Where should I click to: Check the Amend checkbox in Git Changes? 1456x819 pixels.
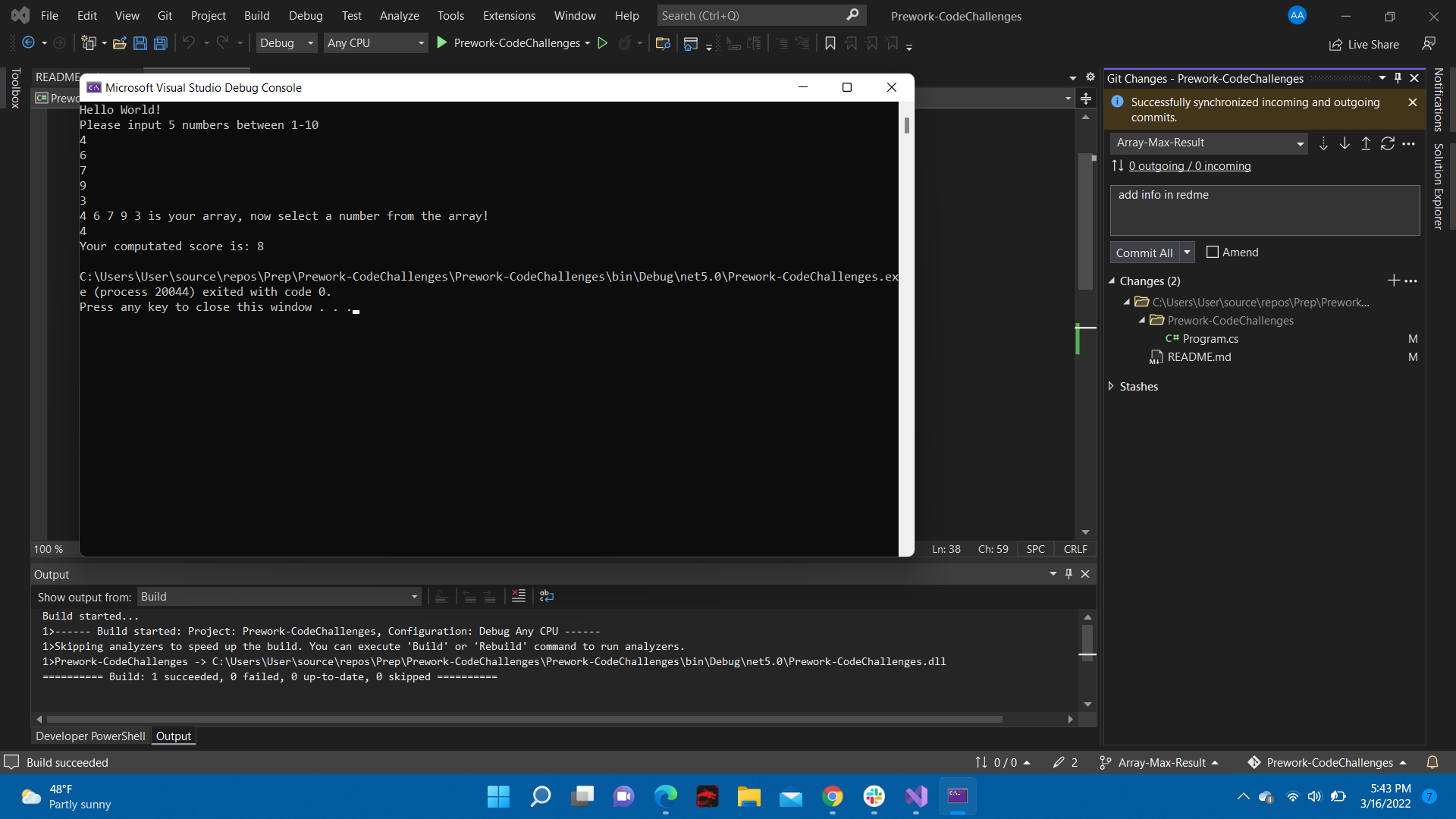click(1213, 252)
